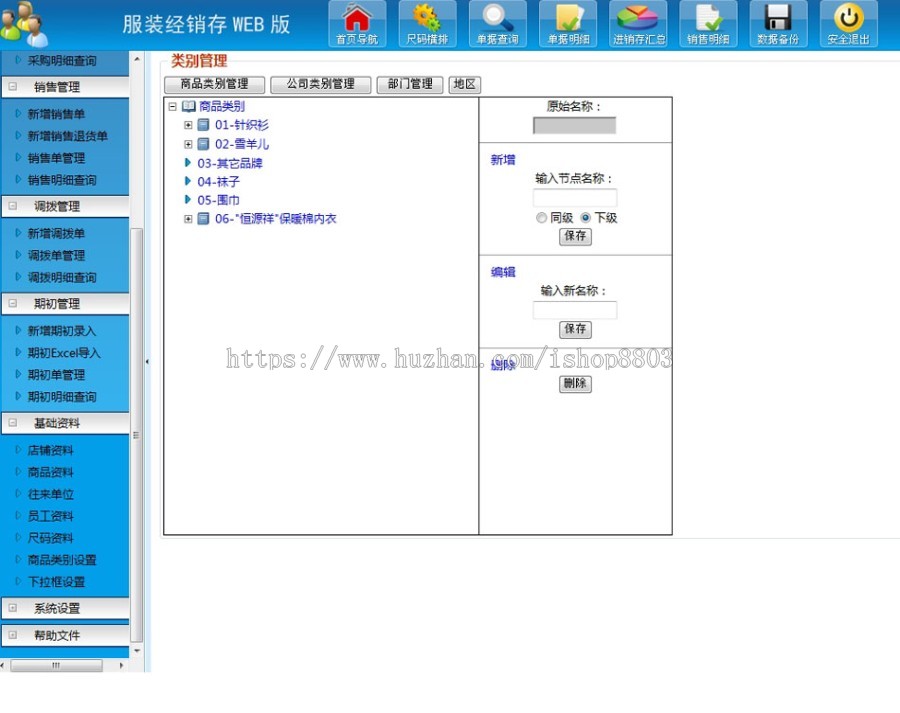This screenshot has height=713, width=900.
Task: Click the book icon beside 02-雪羊儿
Action: [x=203, y=144]
